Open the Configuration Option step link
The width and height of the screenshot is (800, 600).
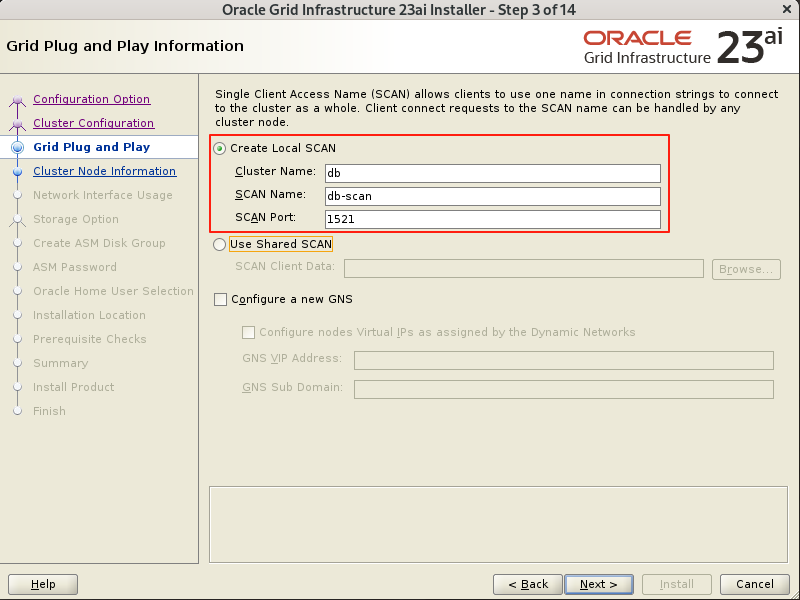pos(91,99)
